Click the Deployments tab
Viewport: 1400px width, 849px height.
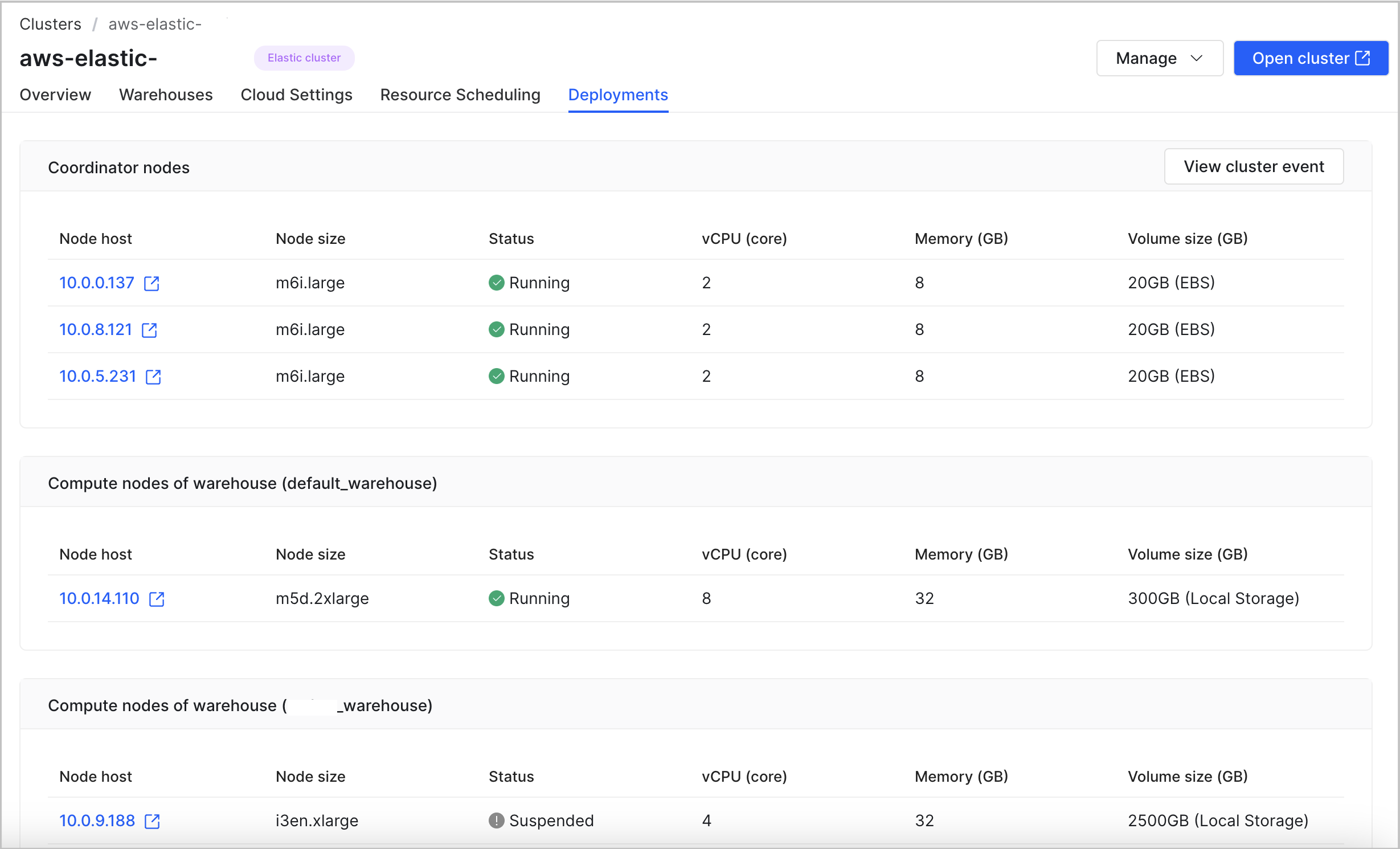618,94
